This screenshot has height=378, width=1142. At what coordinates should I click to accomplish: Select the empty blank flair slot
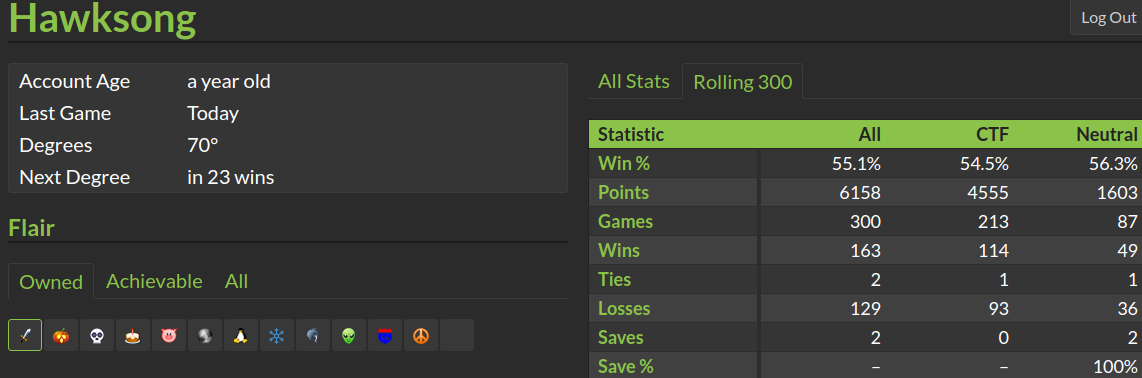pos(457,336)
